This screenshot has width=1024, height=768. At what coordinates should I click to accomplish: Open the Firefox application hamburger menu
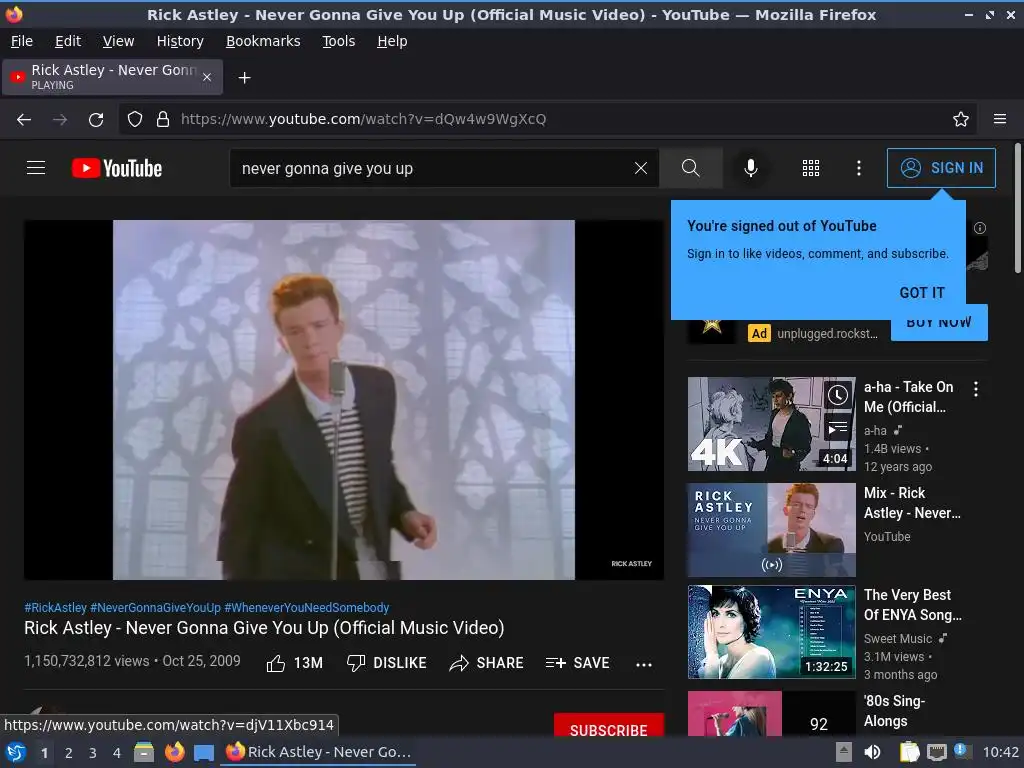tap(1000, 120)
